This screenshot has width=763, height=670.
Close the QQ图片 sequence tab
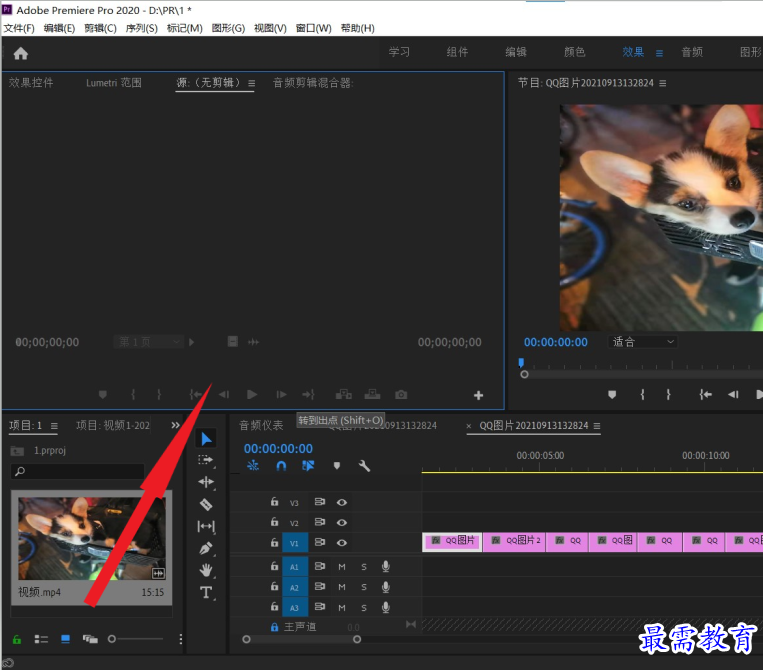[469, 426]
